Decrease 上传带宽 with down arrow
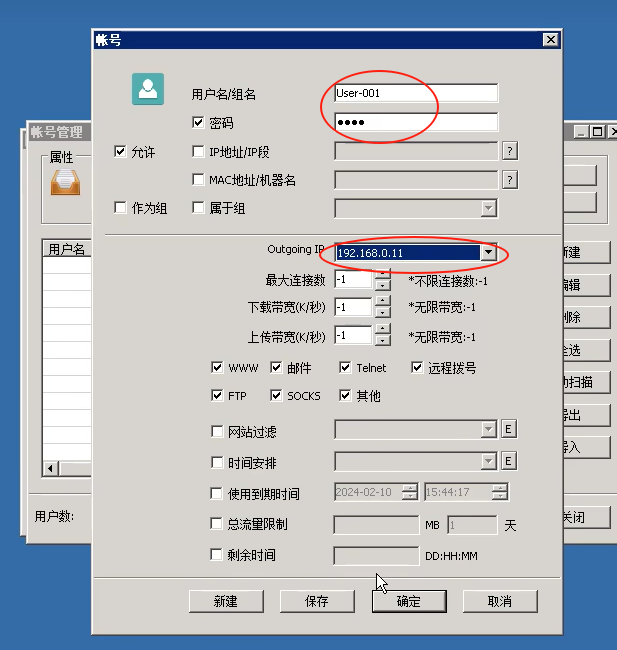 coord(382,341)
